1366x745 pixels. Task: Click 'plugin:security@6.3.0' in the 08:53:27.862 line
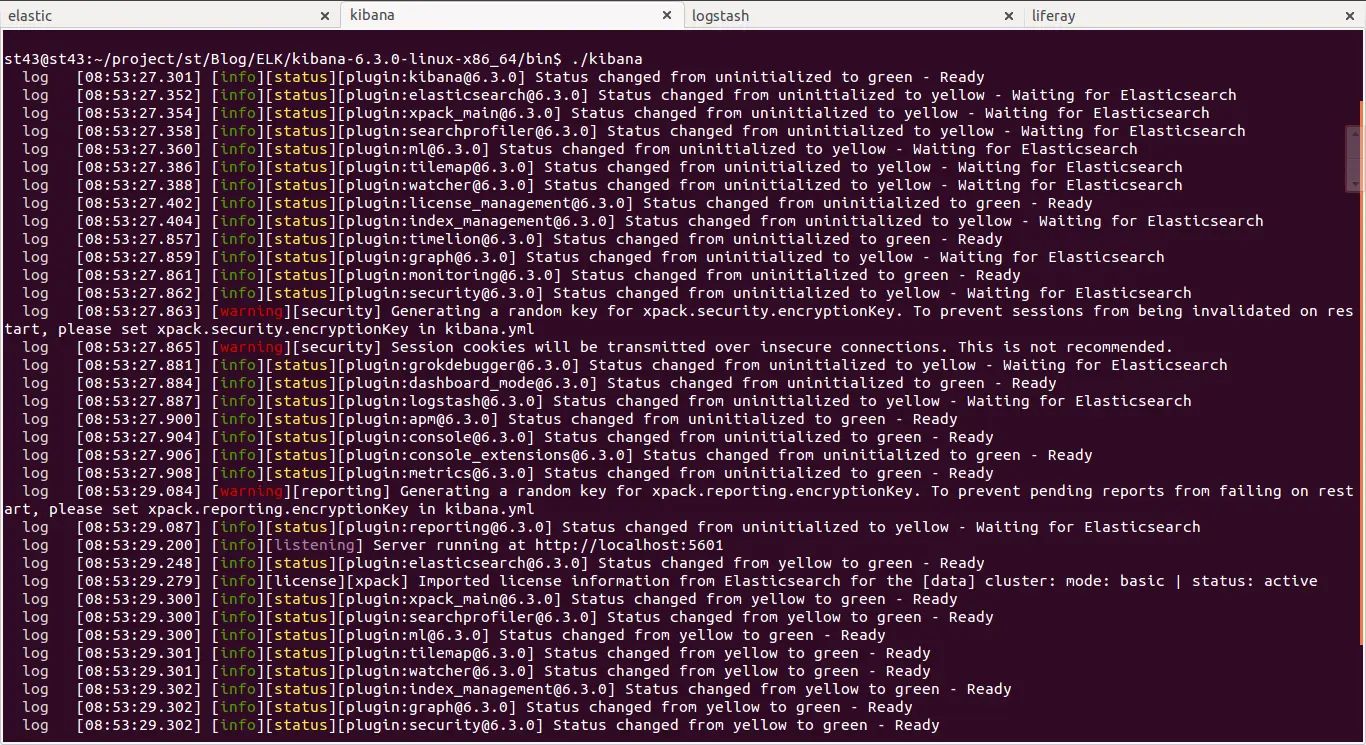(x=442, y=293)
